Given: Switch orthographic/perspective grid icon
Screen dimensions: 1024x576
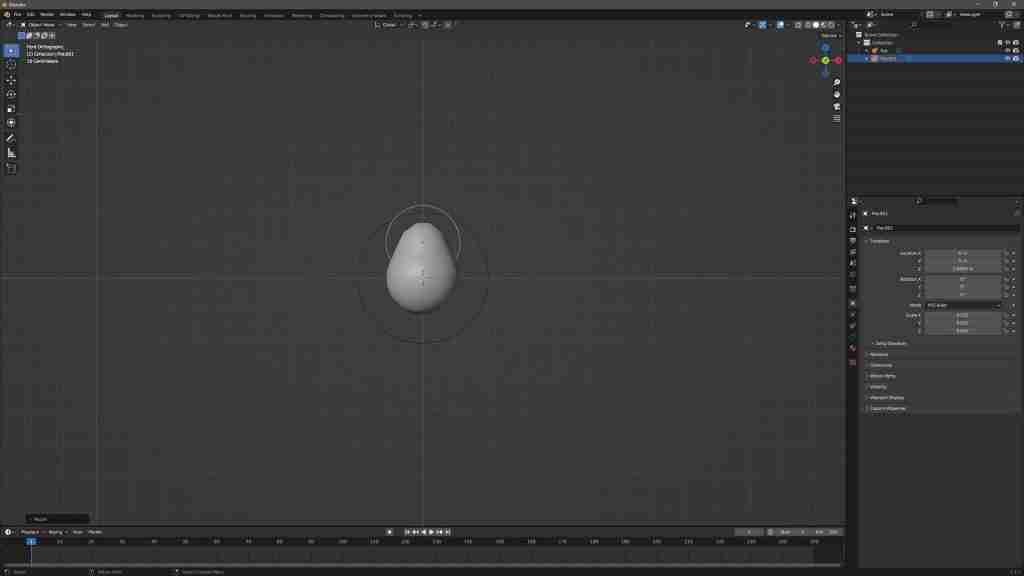Looking at the screenshot, I should [x=837, y=118].
